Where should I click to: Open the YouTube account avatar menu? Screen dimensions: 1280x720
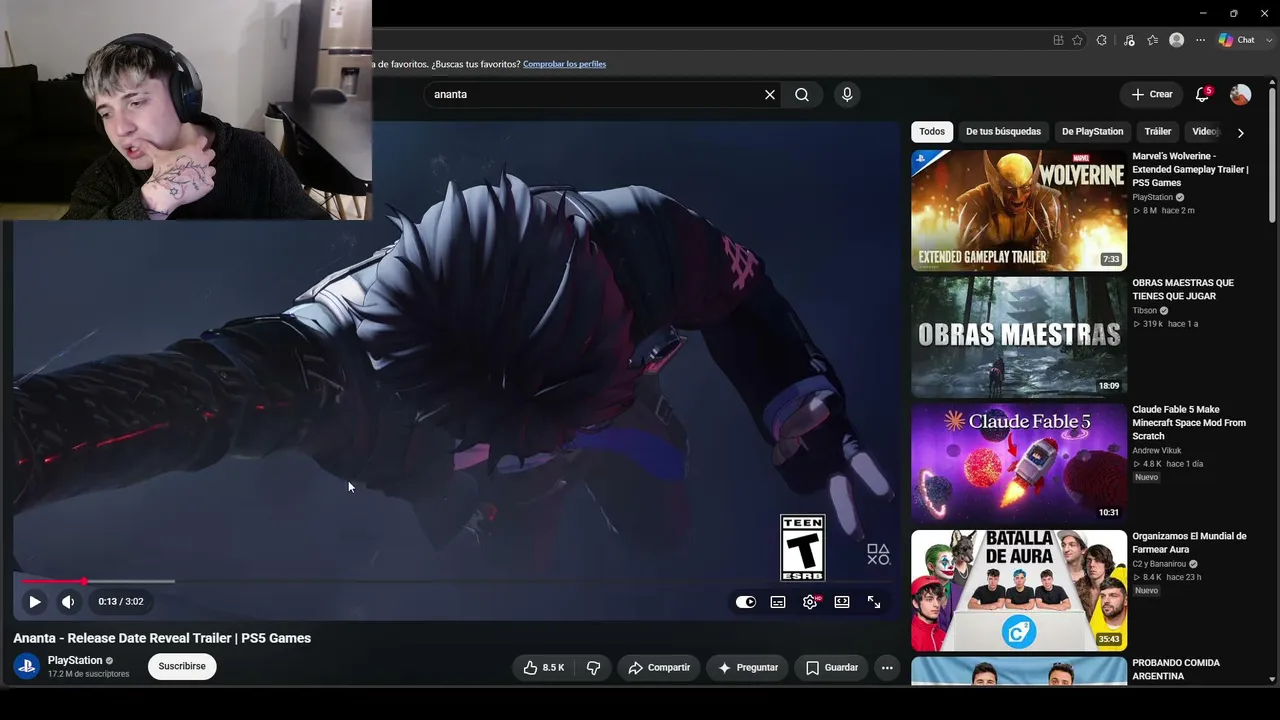click(x=1240, y=95)
